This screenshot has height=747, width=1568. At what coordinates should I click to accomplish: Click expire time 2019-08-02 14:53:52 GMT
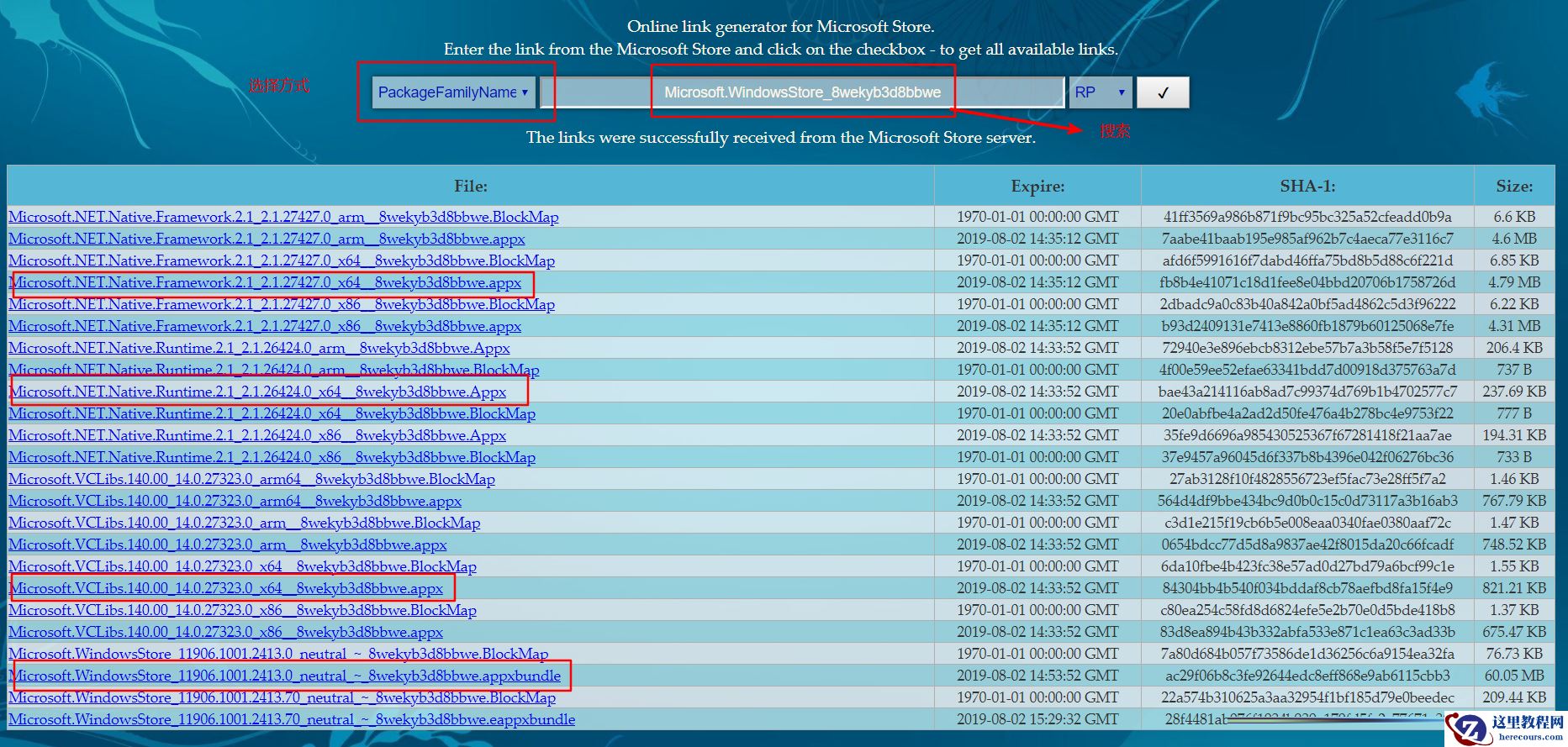tap(1037, 676)
